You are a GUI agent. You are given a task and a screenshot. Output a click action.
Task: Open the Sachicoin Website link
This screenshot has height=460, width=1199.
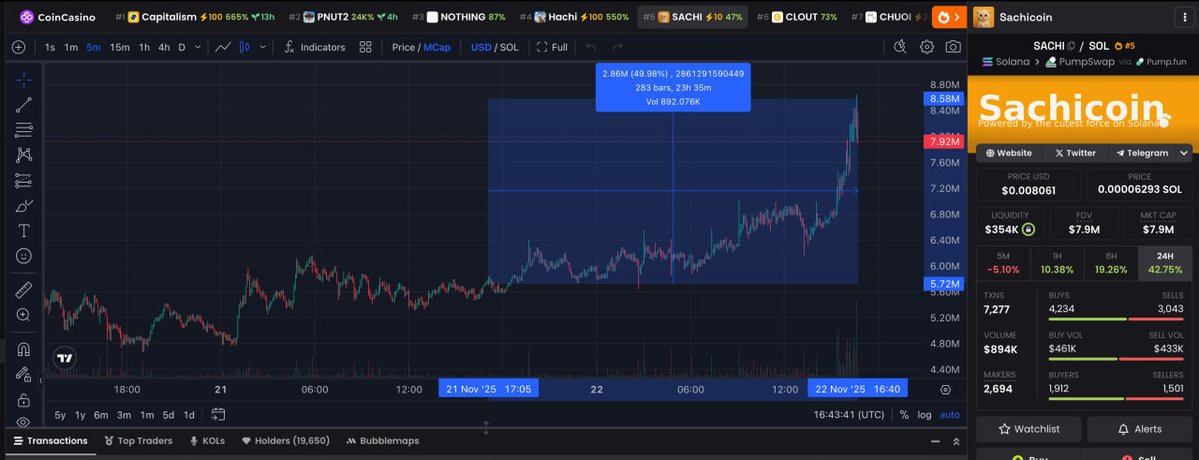[x=1009, y=153]
